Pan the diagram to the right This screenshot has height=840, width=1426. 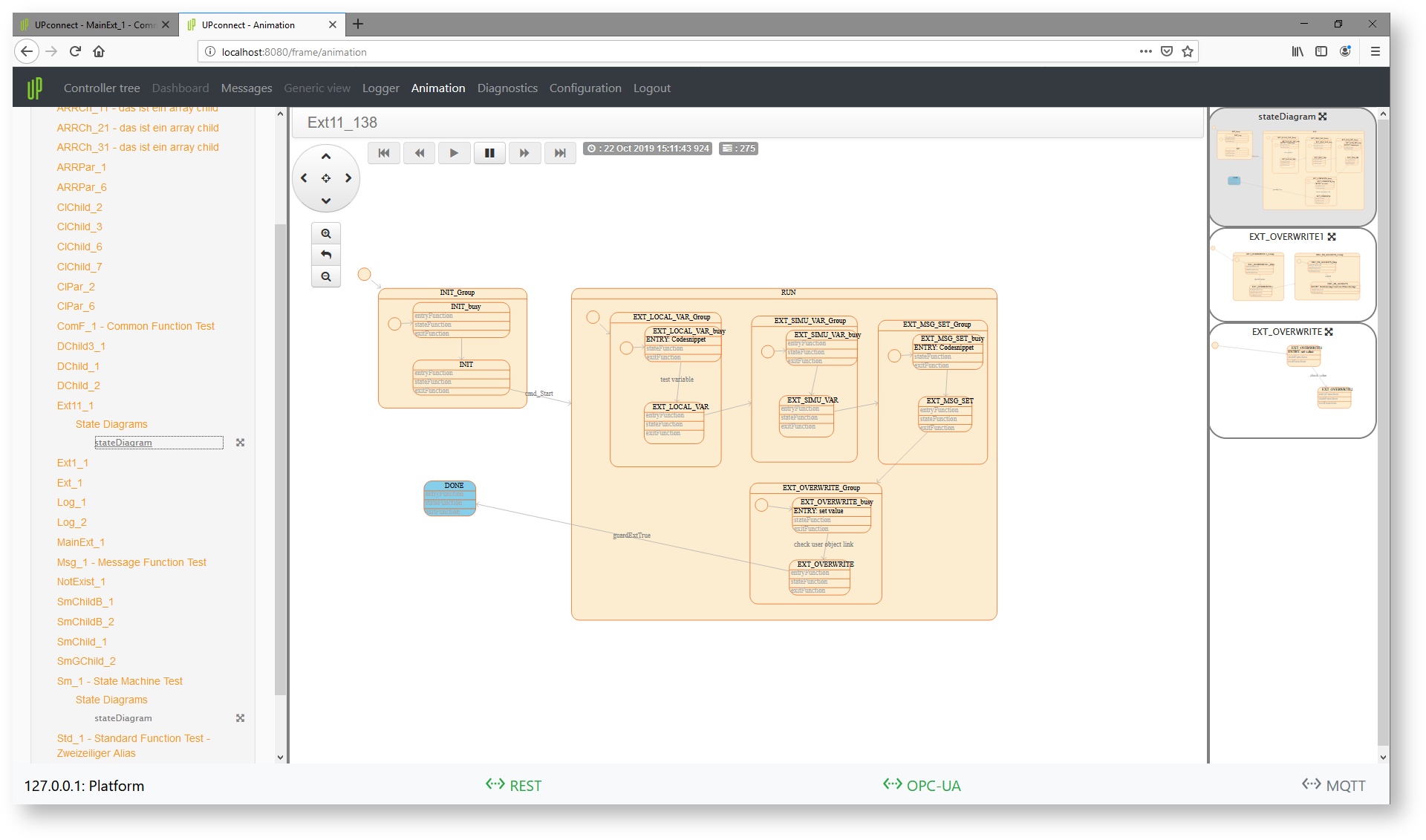[348, 178]
